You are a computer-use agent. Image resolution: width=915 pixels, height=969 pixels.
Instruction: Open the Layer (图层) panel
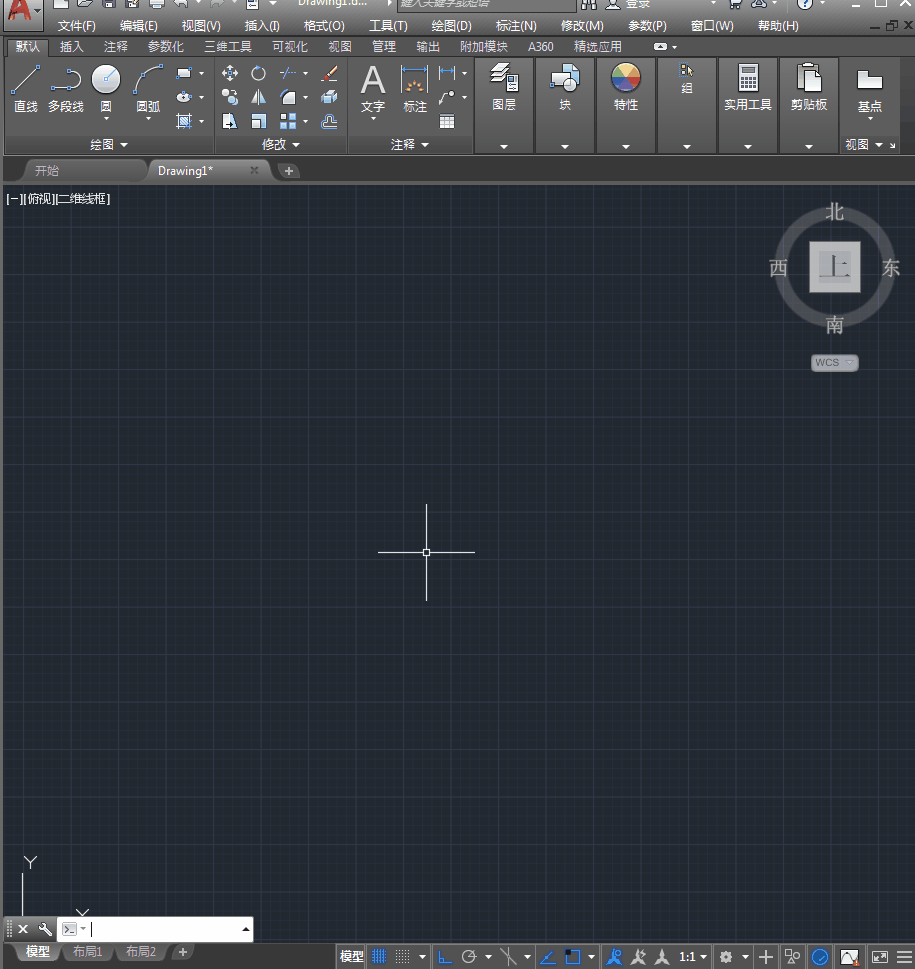(x=504, y=88)
